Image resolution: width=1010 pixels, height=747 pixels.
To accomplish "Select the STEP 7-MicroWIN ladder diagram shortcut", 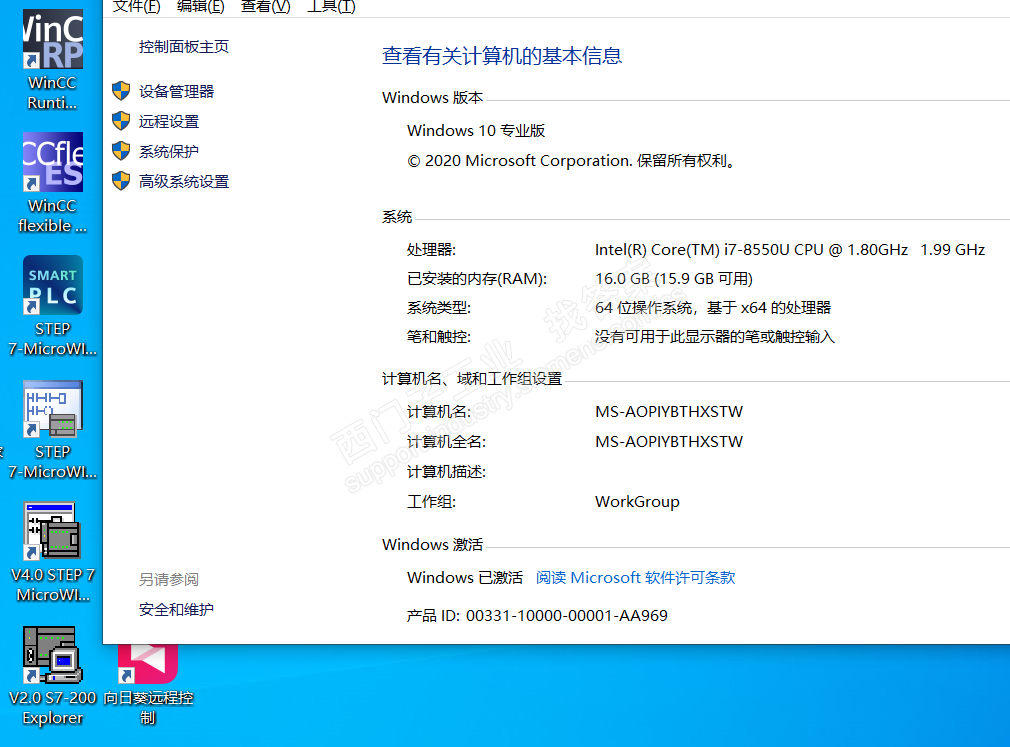I will tap(53, 429).
